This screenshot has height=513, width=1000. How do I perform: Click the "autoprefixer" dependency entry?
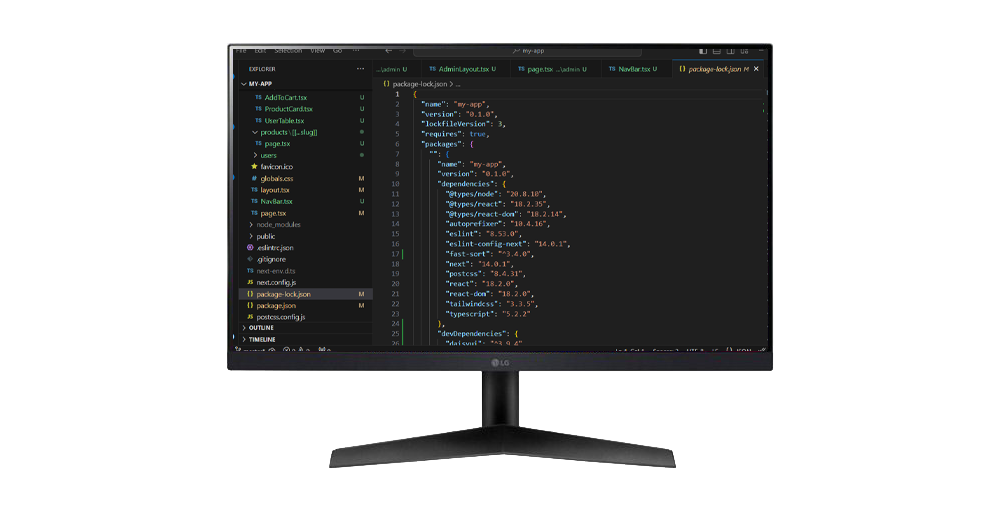click(497, 224)
